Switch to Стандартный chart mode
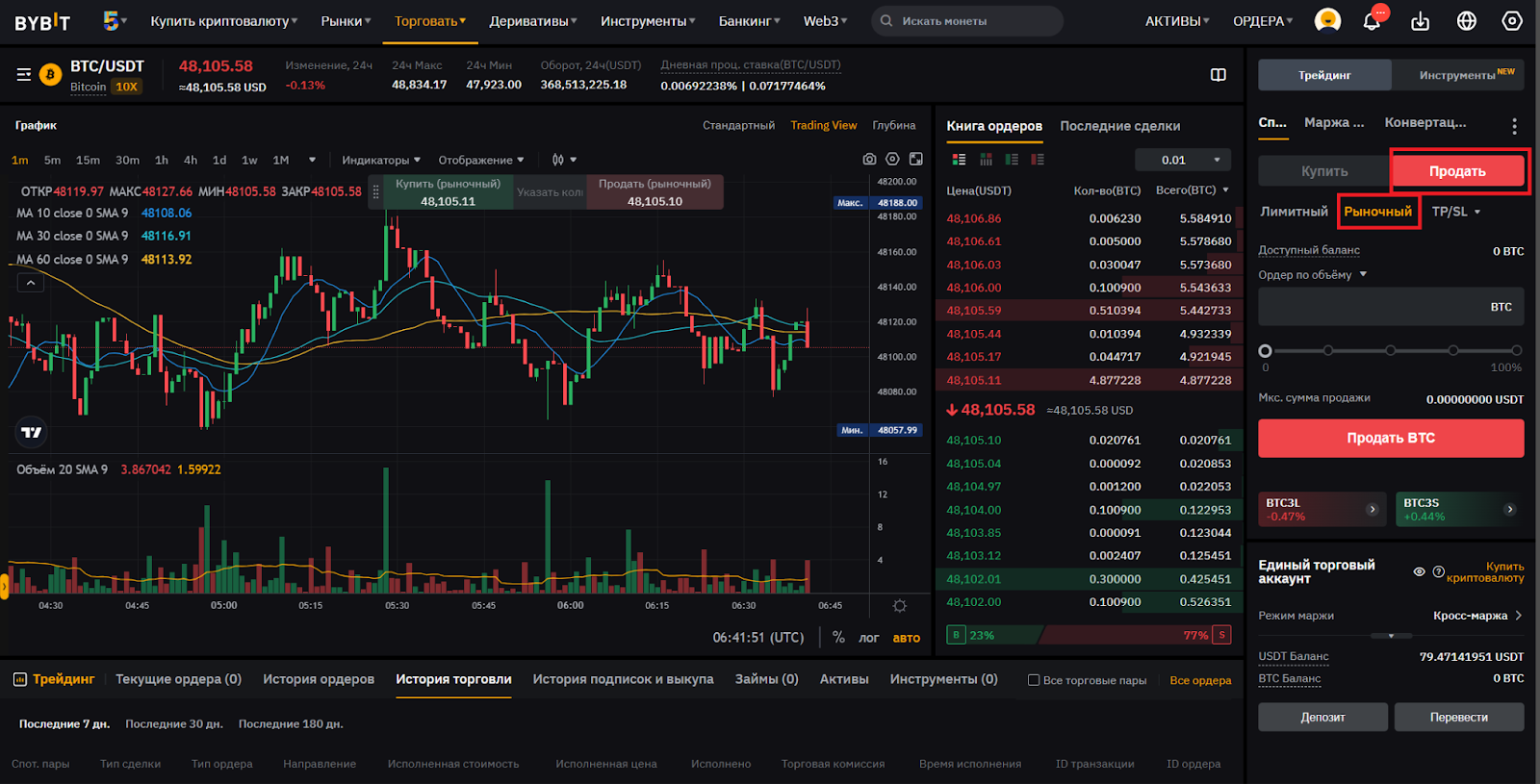Viewport: 1540px width, 784px height. click(738, 126)
